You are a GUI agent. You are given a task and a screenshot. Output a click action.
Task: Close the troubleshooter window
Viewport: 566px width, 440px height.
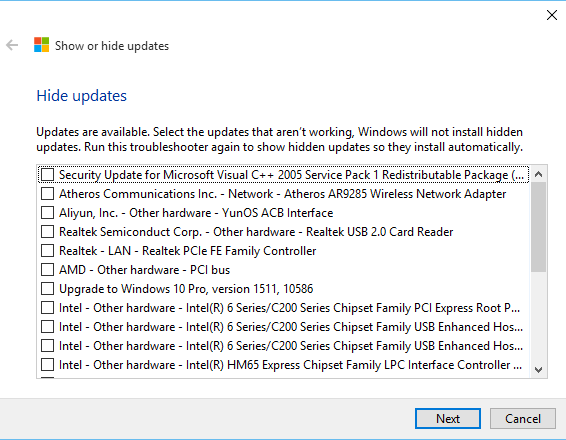pos(552,15)
